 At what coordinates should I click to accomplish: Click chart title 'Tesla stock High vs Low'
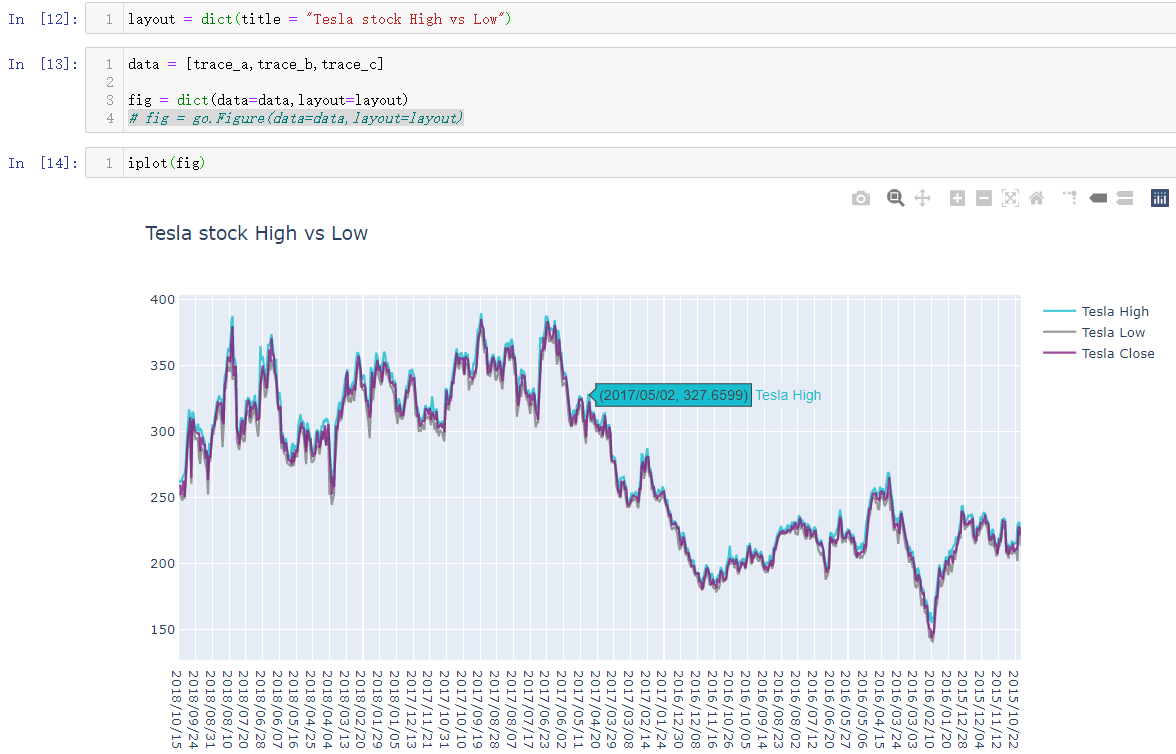pyautogui.click(x=256, y=233)
